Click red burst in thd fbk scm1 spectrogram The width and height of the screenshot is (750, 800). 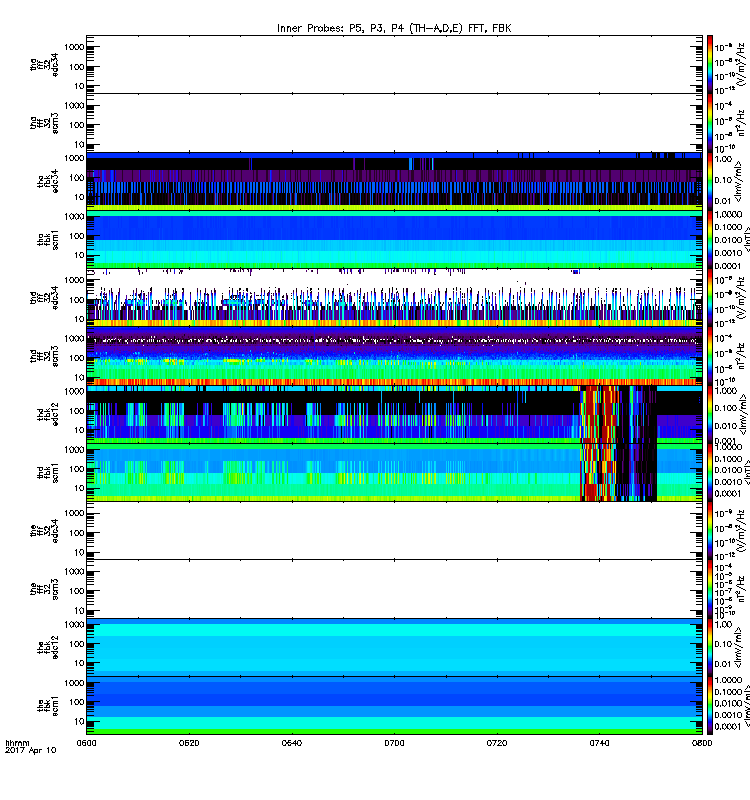click(x=598, y=472)
